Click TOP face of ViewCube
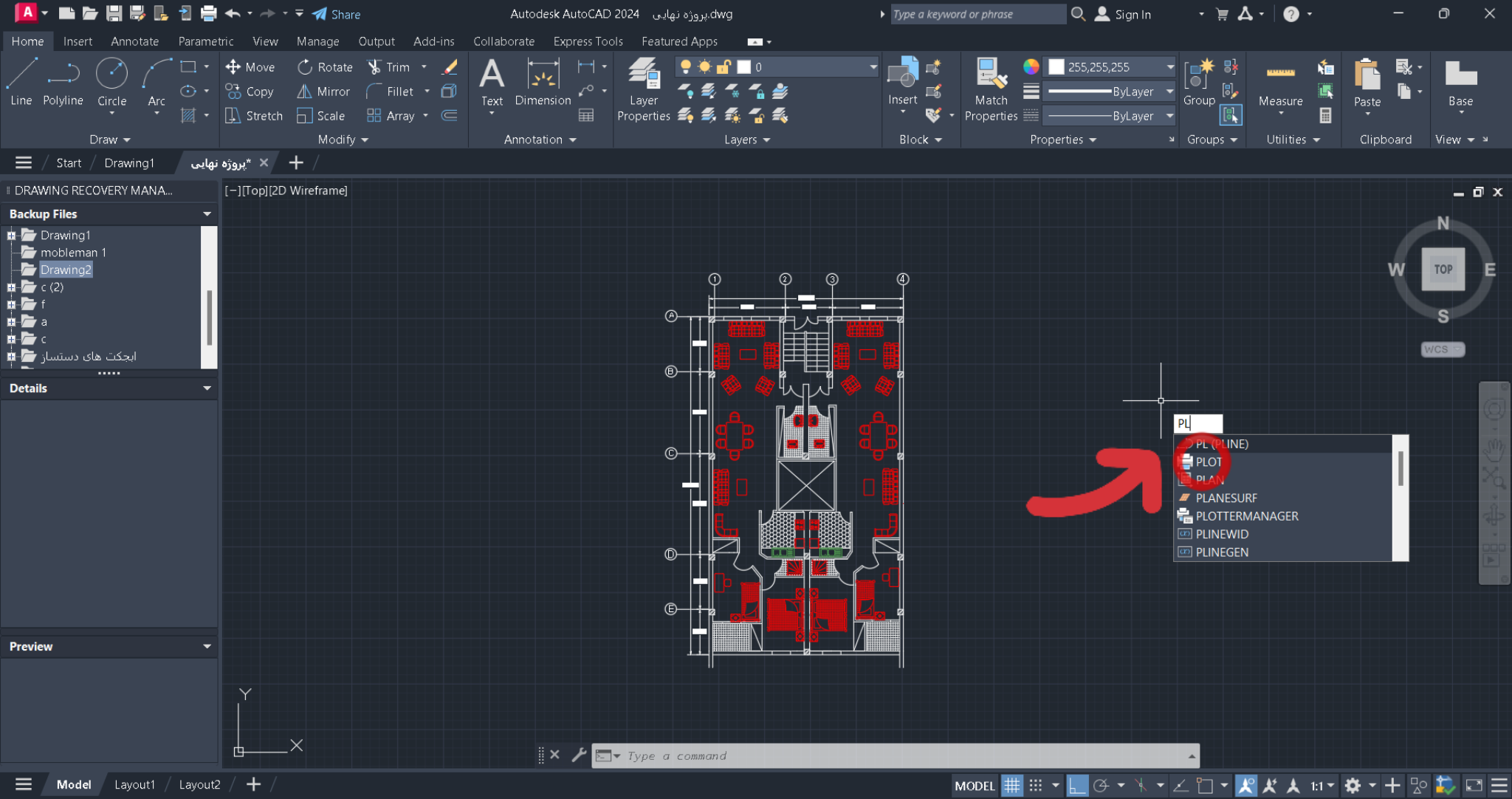1512x799 pixels. click(x=1443, y=270)
